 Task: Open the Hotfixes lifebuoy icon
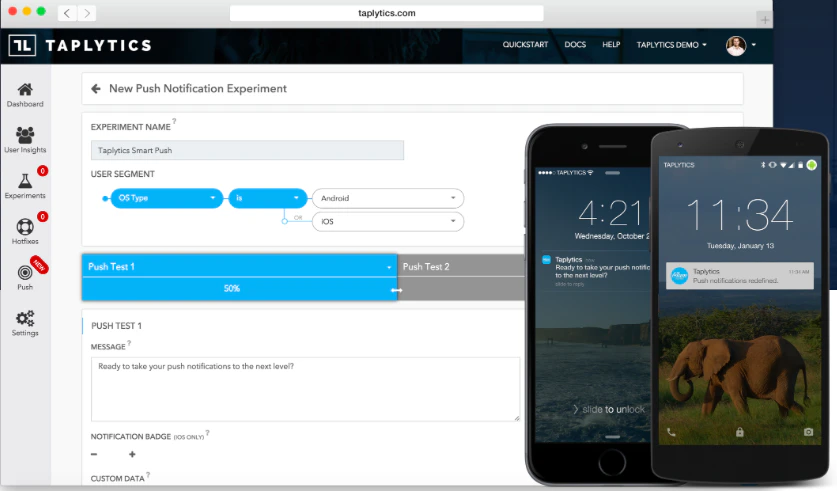click(x=25, y=227)
